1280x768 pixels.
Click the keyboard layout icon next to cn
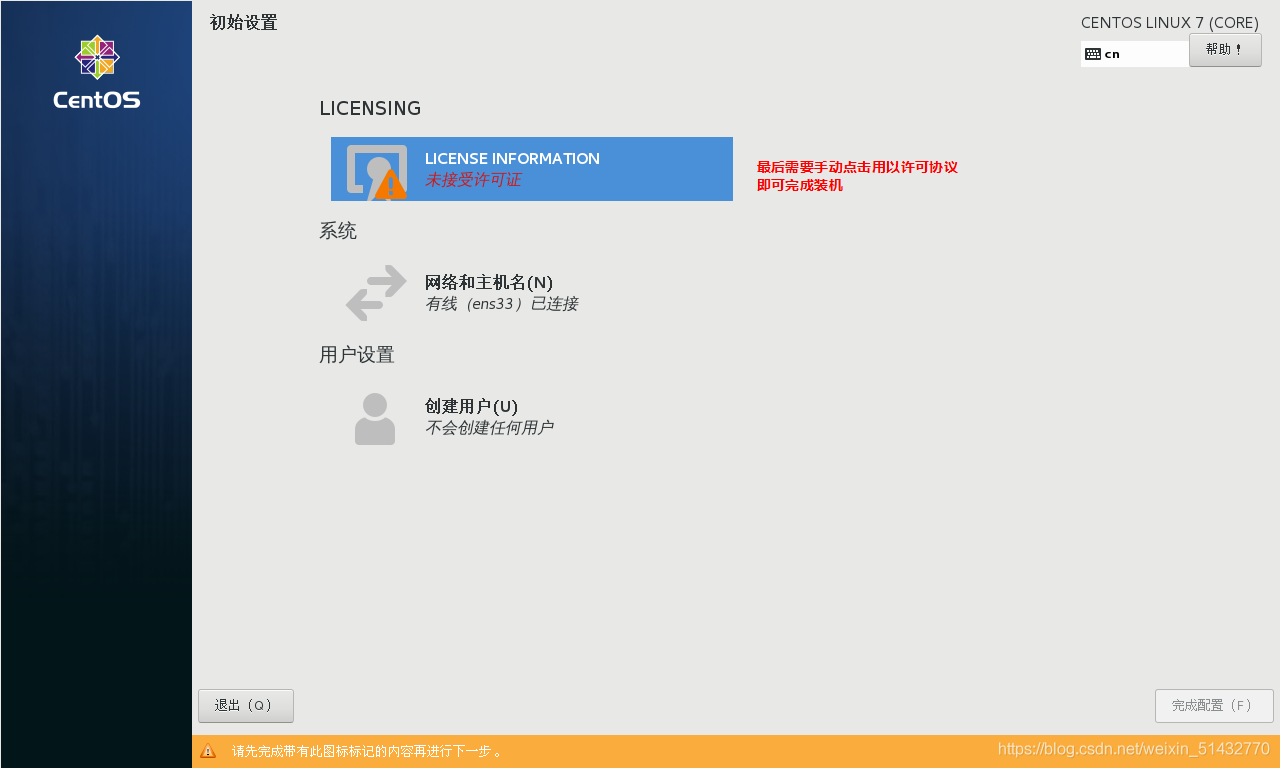pos(1093,54)
